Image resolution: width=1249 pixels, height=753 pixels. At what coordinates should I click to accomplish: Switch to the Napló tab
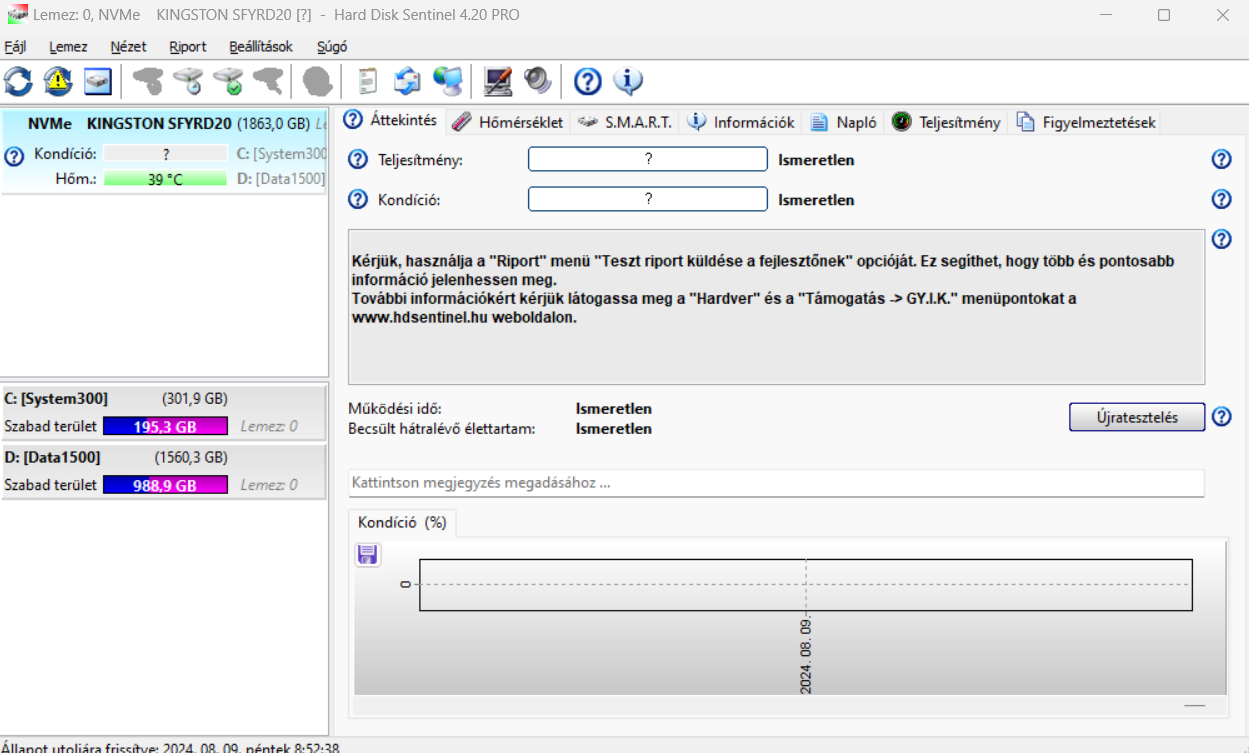pyautogui.click(x=844, y=122)
